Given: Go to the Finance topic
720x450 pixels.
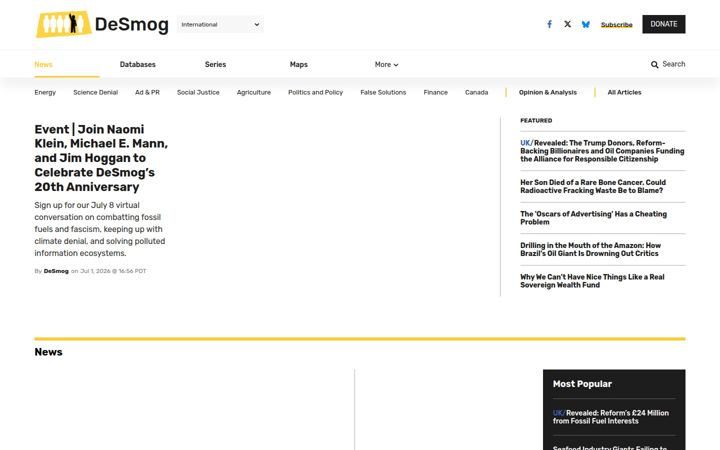Looking at the screenshot, I should (x=435, y=92).
